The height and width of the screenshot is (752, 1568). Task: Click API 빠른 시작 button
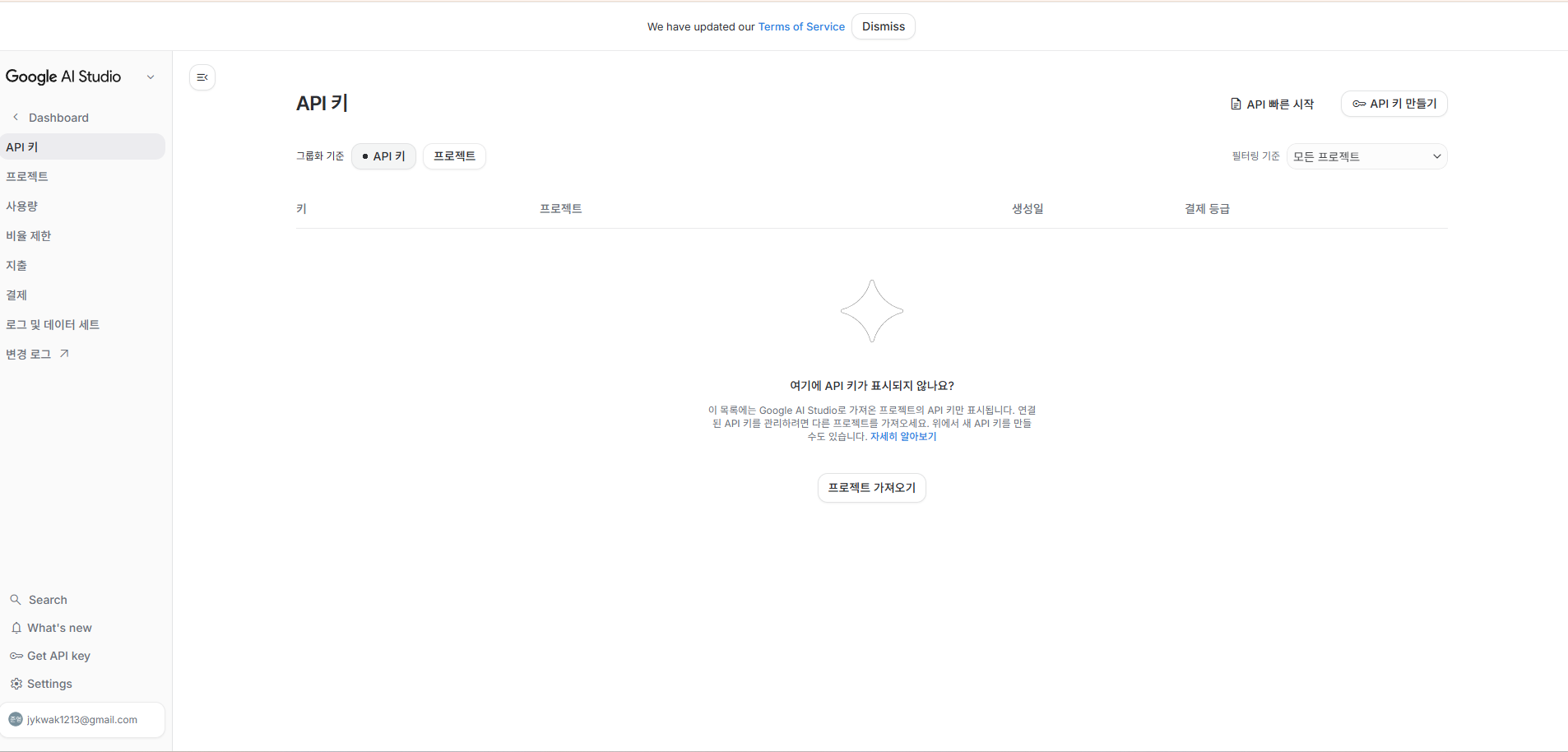(1272, 104)
